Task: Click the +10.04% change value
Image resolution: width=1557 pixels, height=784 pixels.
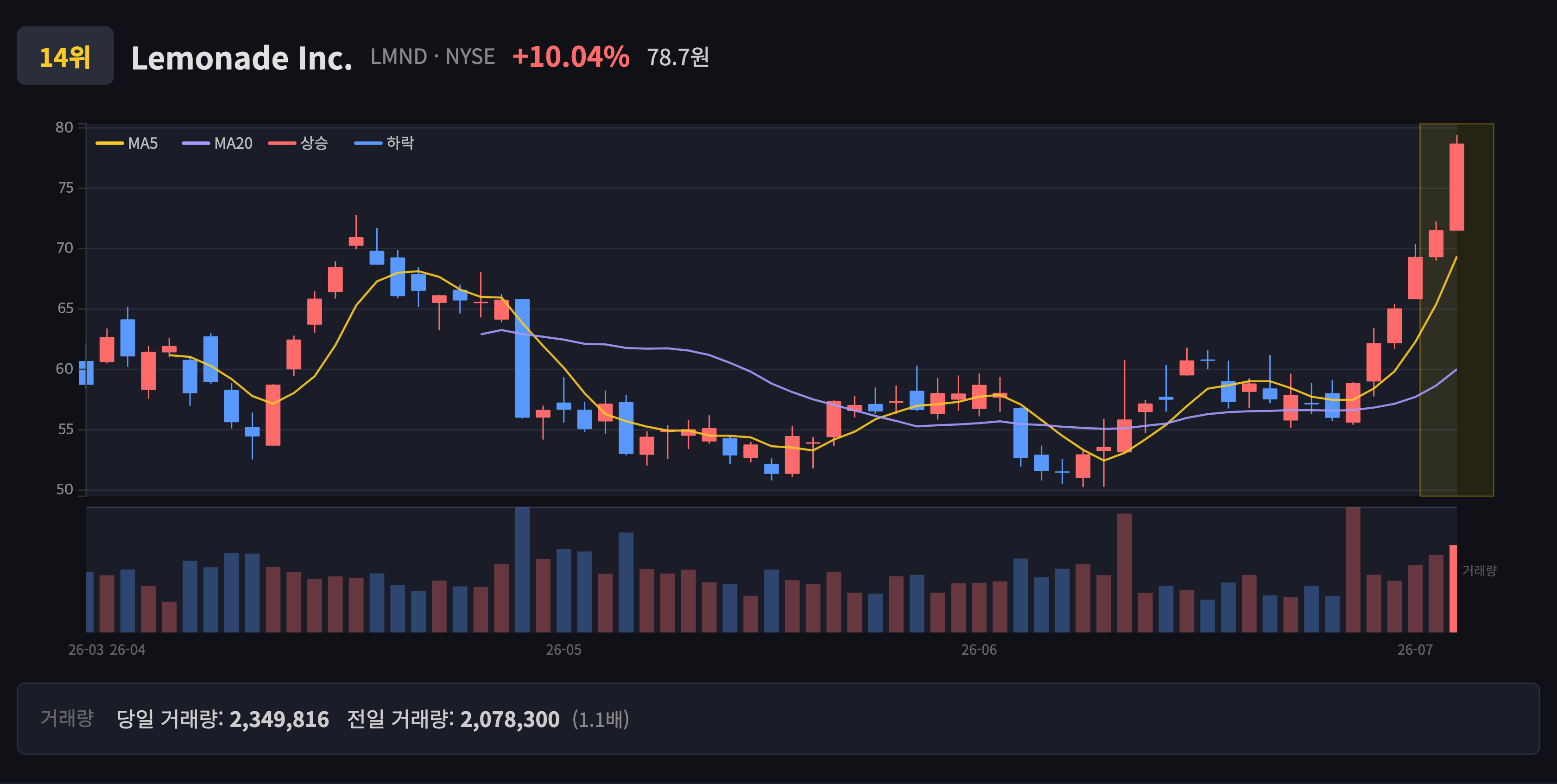Action: point(570,57)
